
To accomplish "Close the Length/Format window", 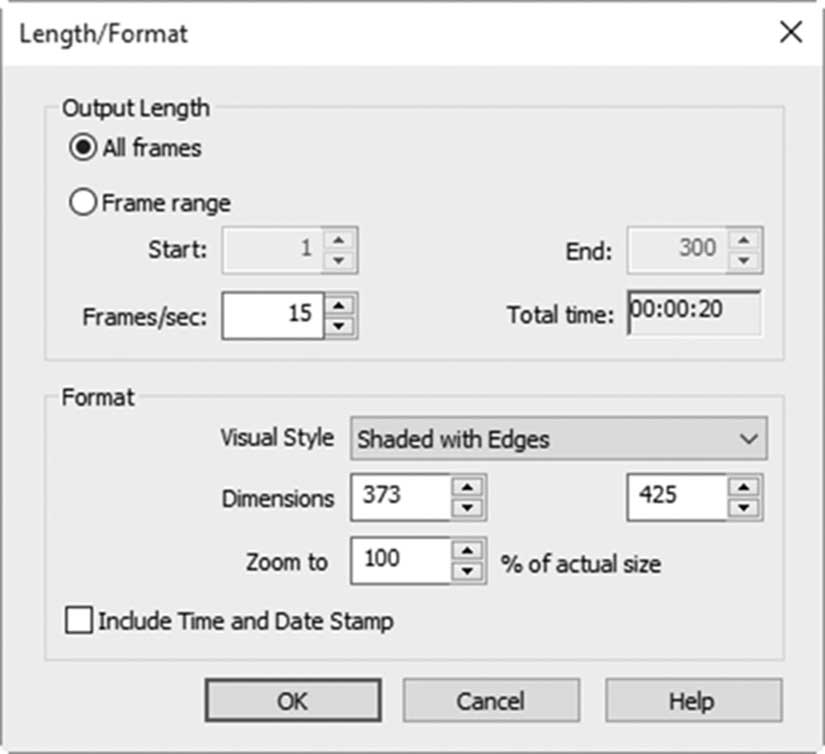I will [x=790, y=33].
